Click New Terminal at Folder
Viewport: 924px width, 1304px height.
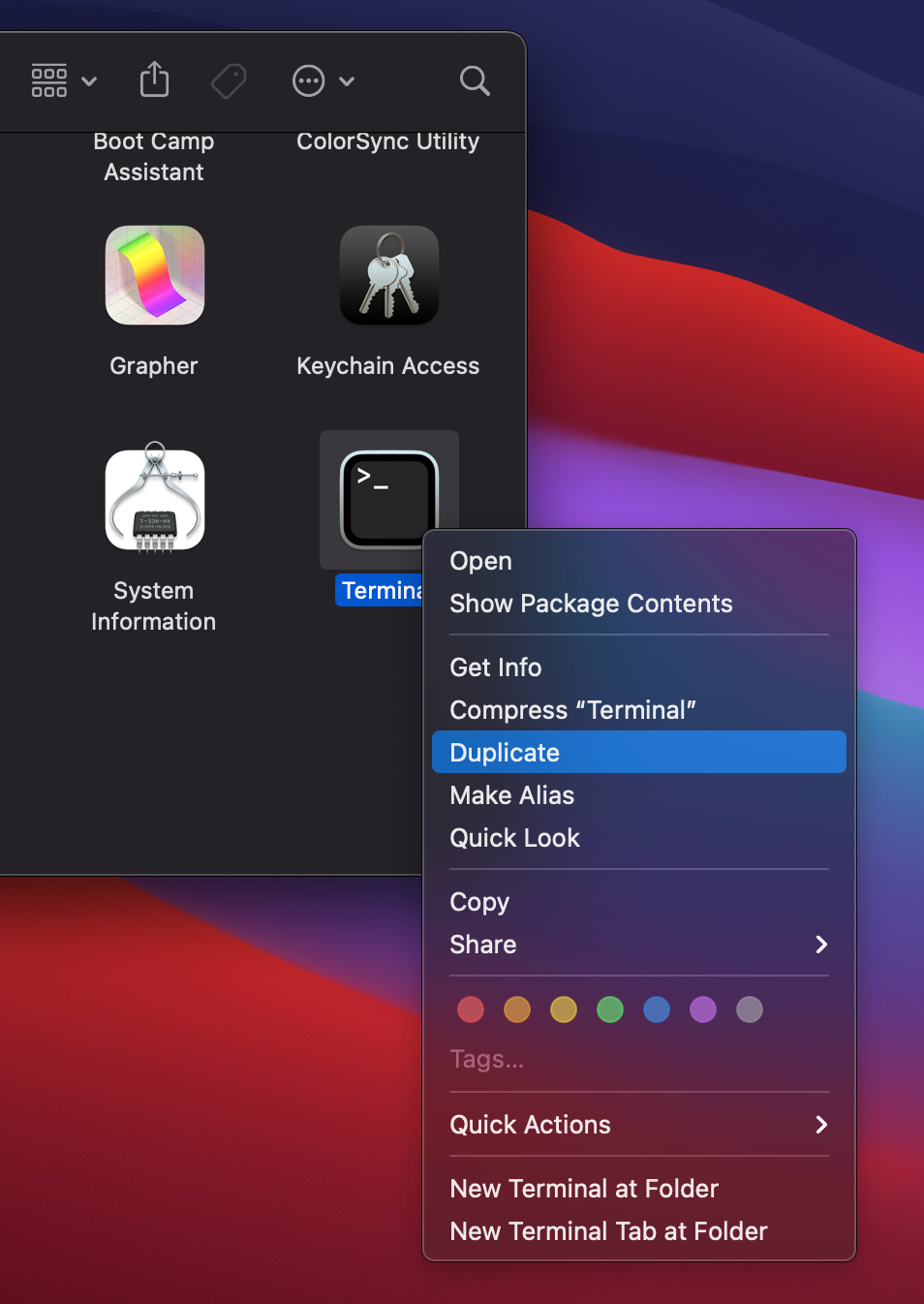pos(583,1188)
